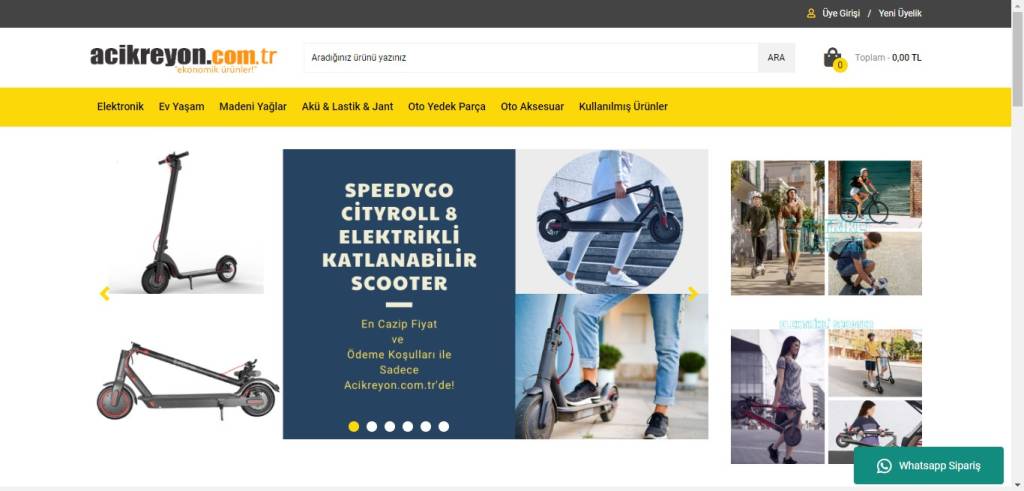Focus the product search input field

[x=531, y=57]
